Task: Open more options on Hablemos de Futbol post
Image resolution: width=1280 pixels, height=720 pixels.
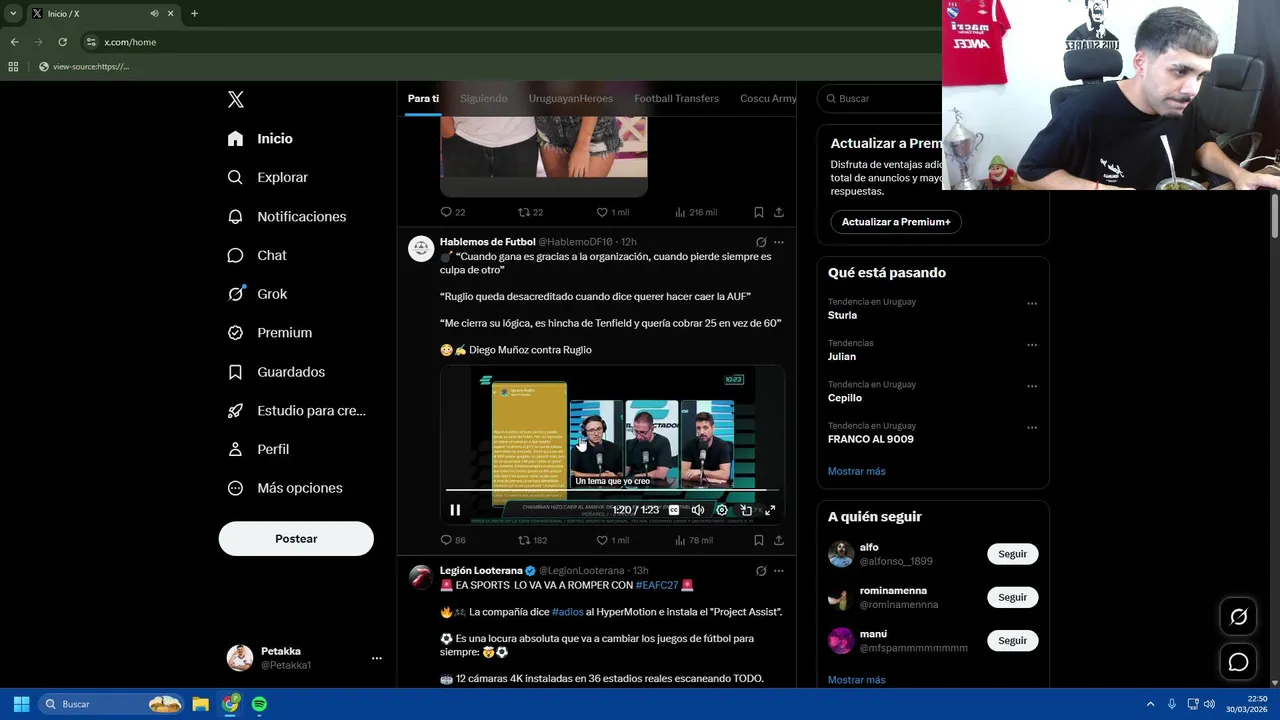Action: click(779, 242)
